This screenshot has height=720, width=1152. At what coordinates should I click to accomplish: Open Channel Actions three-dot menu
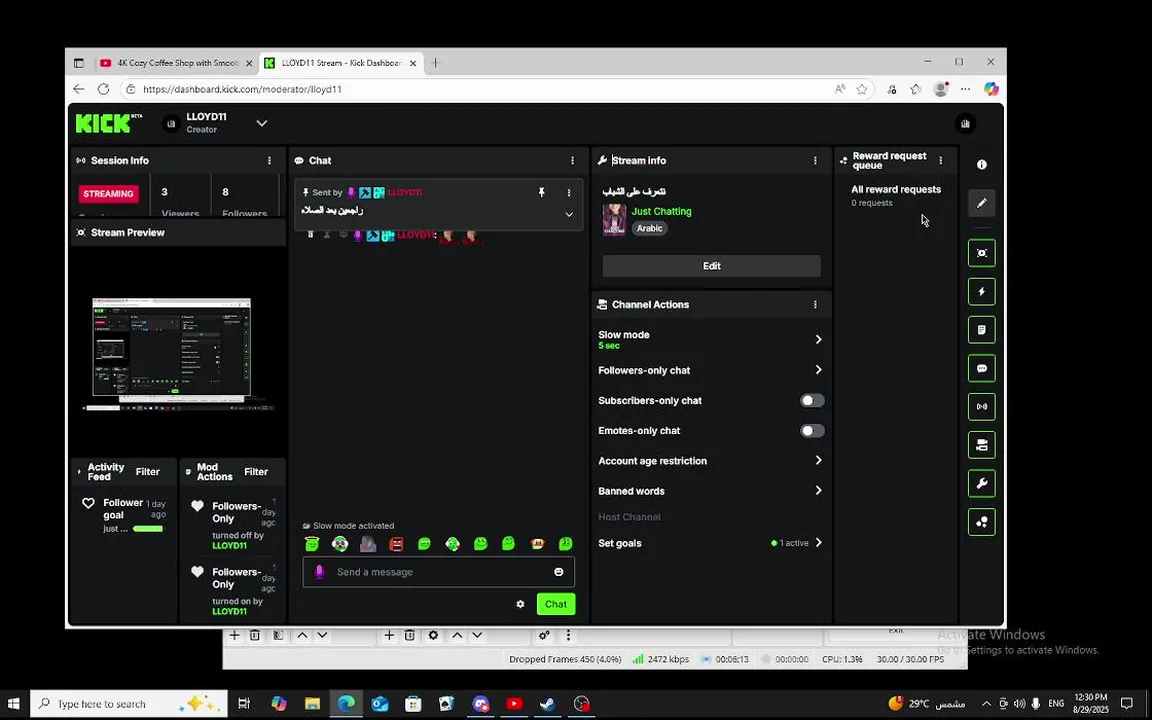point(815,304)
